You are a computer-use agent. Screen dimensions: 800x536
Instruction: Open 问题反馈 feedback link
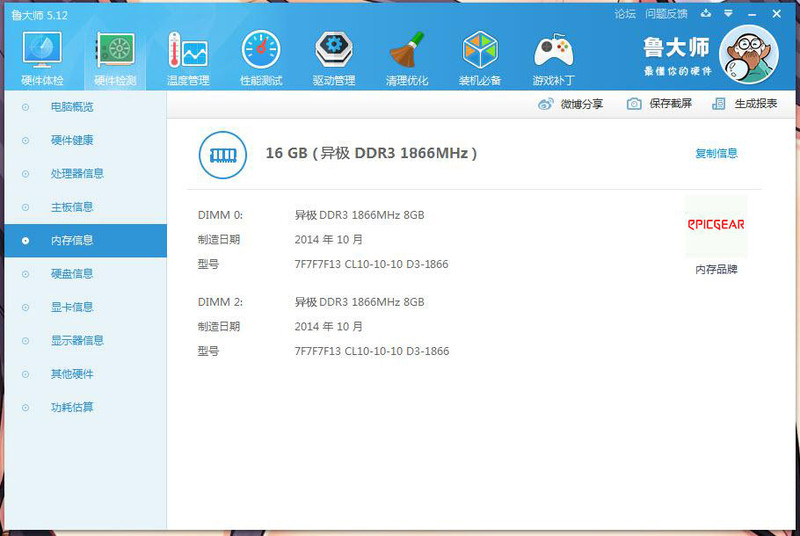[666, 14]
